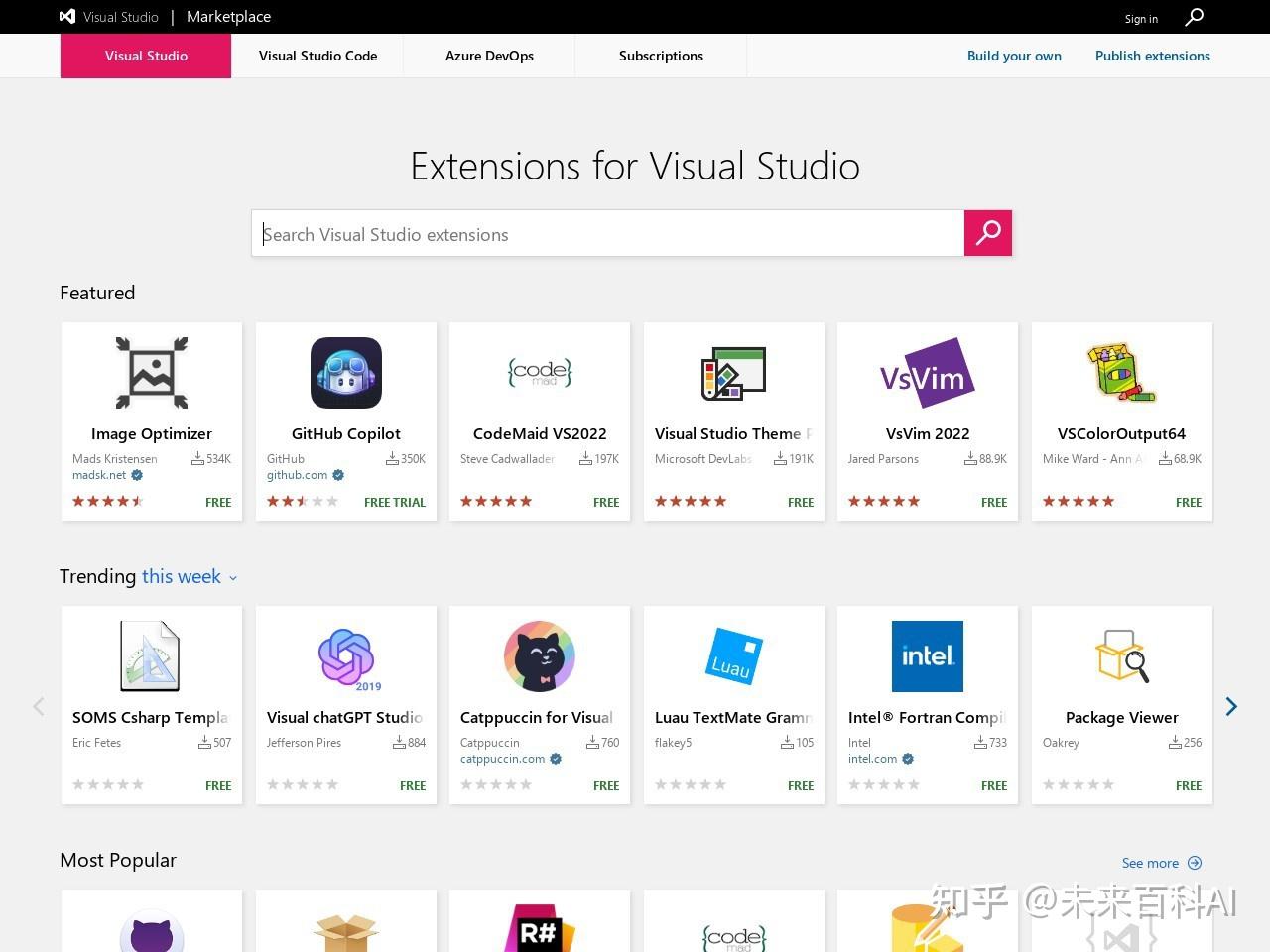Open the Catppuccin cat icon
Viewport: 1270px width, 952px height.
[540, 656]
